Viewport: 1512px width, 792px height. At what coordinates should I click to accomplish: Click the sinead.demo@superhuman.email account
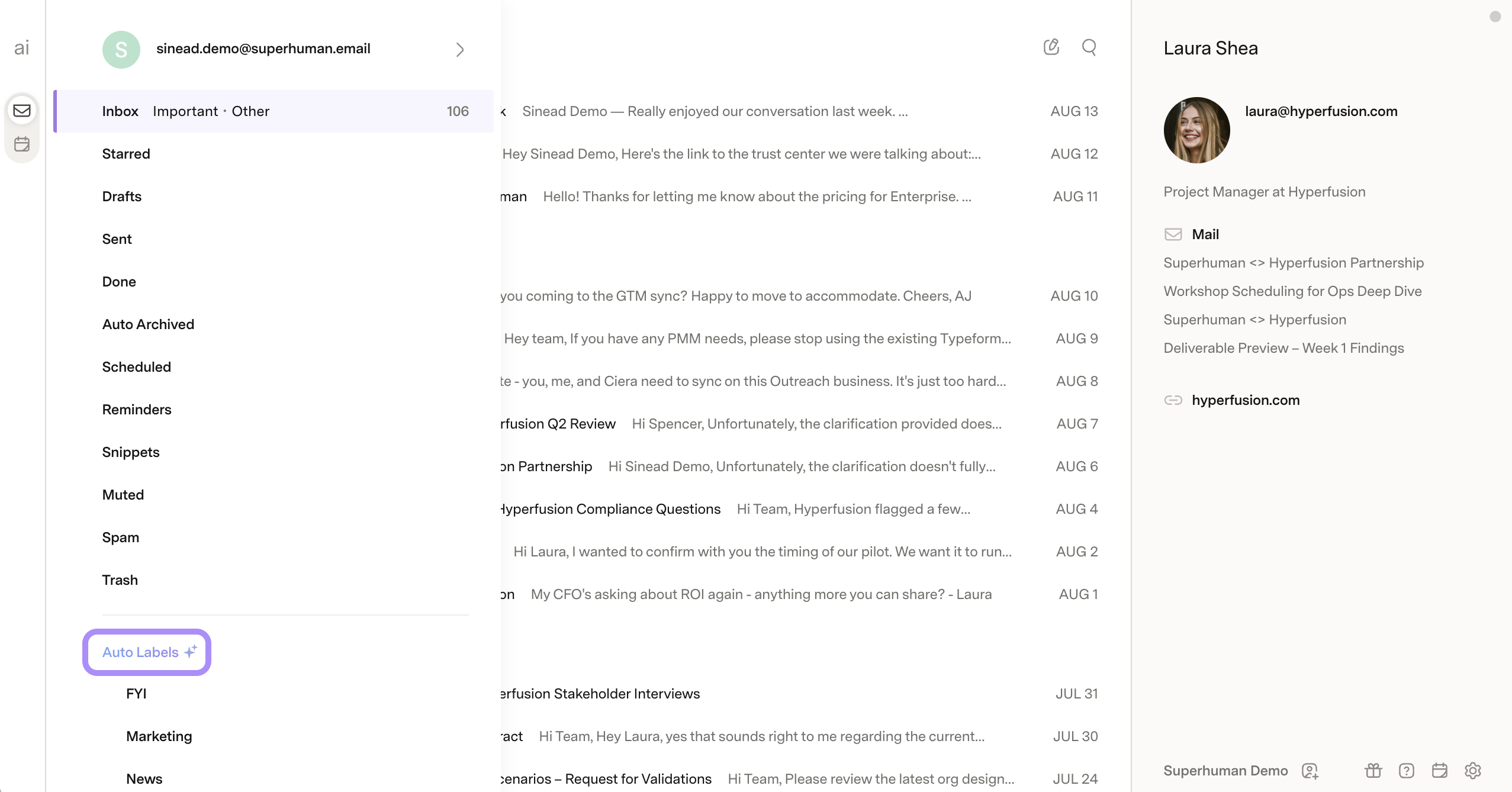click(263, 49)
